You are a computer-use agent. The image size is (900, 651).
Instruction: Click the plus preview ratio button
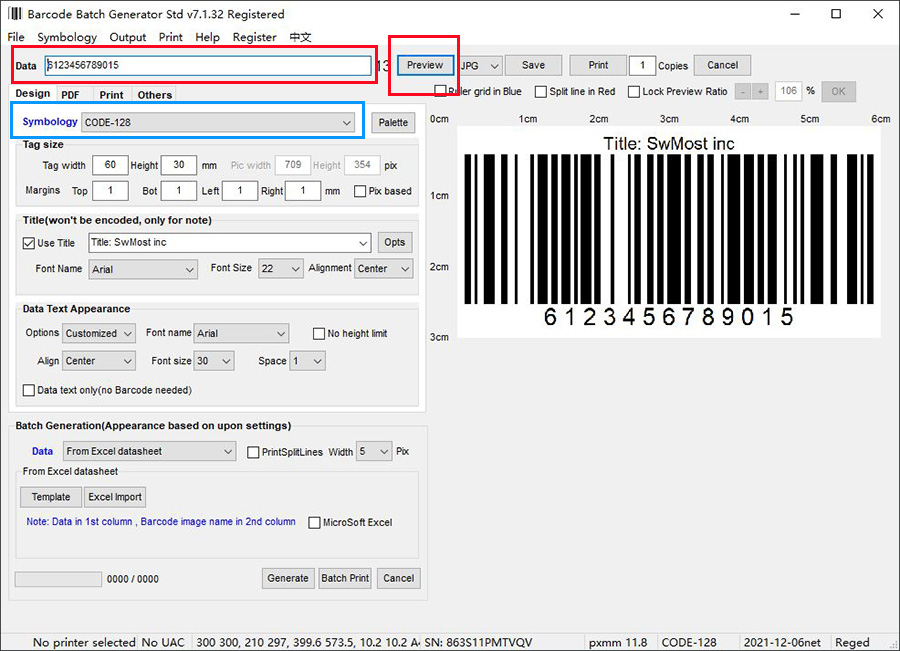[761, 91]
